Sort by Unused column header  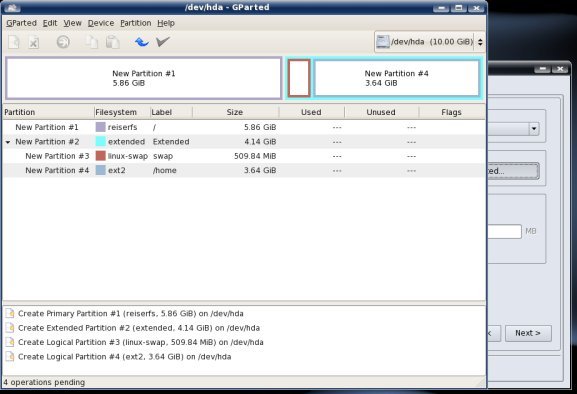(x=382, y=112)
